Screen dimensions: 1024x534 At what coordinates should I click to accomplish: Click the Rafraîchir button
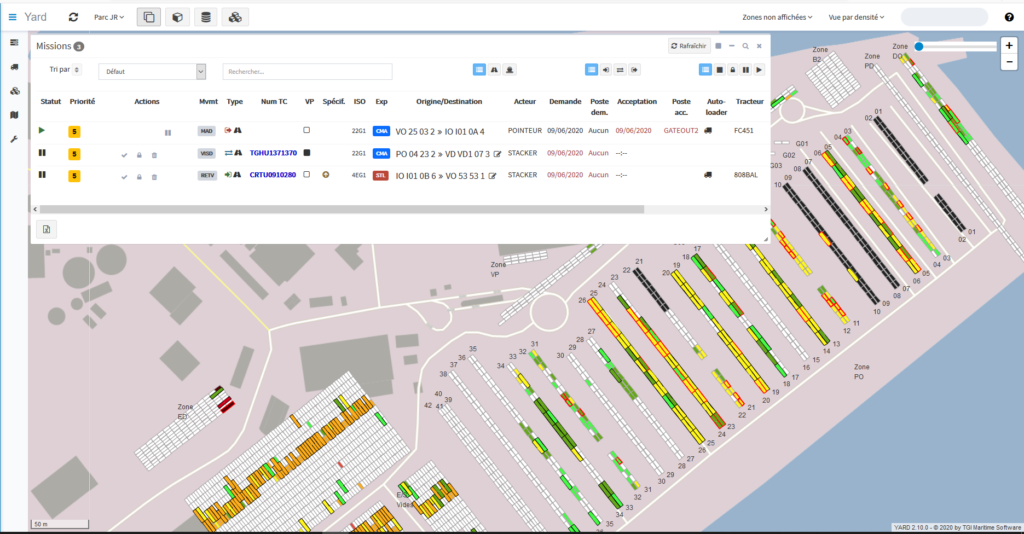tap(689, 46)
